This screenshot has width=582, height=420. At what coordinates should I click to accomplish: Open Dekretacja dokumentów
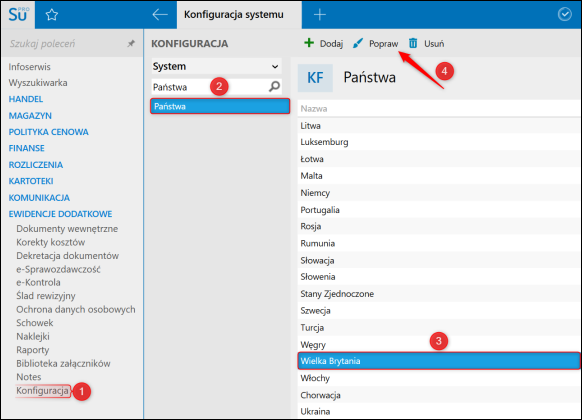(67, 256)
